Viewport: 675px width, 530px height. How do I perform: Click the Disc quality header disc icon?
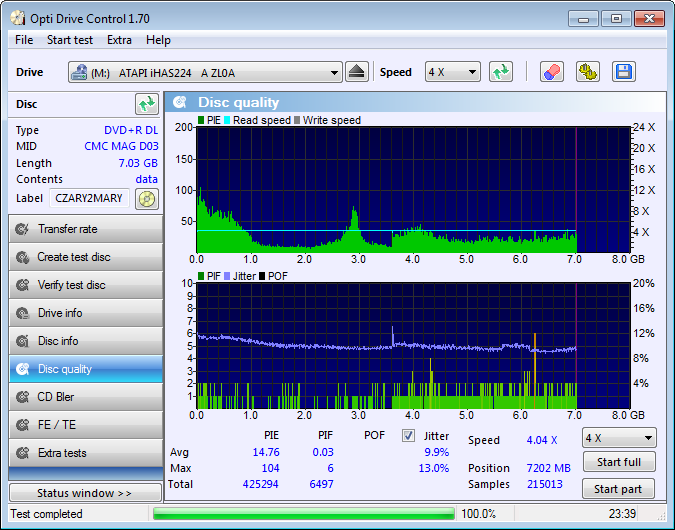tap(180, 102)
